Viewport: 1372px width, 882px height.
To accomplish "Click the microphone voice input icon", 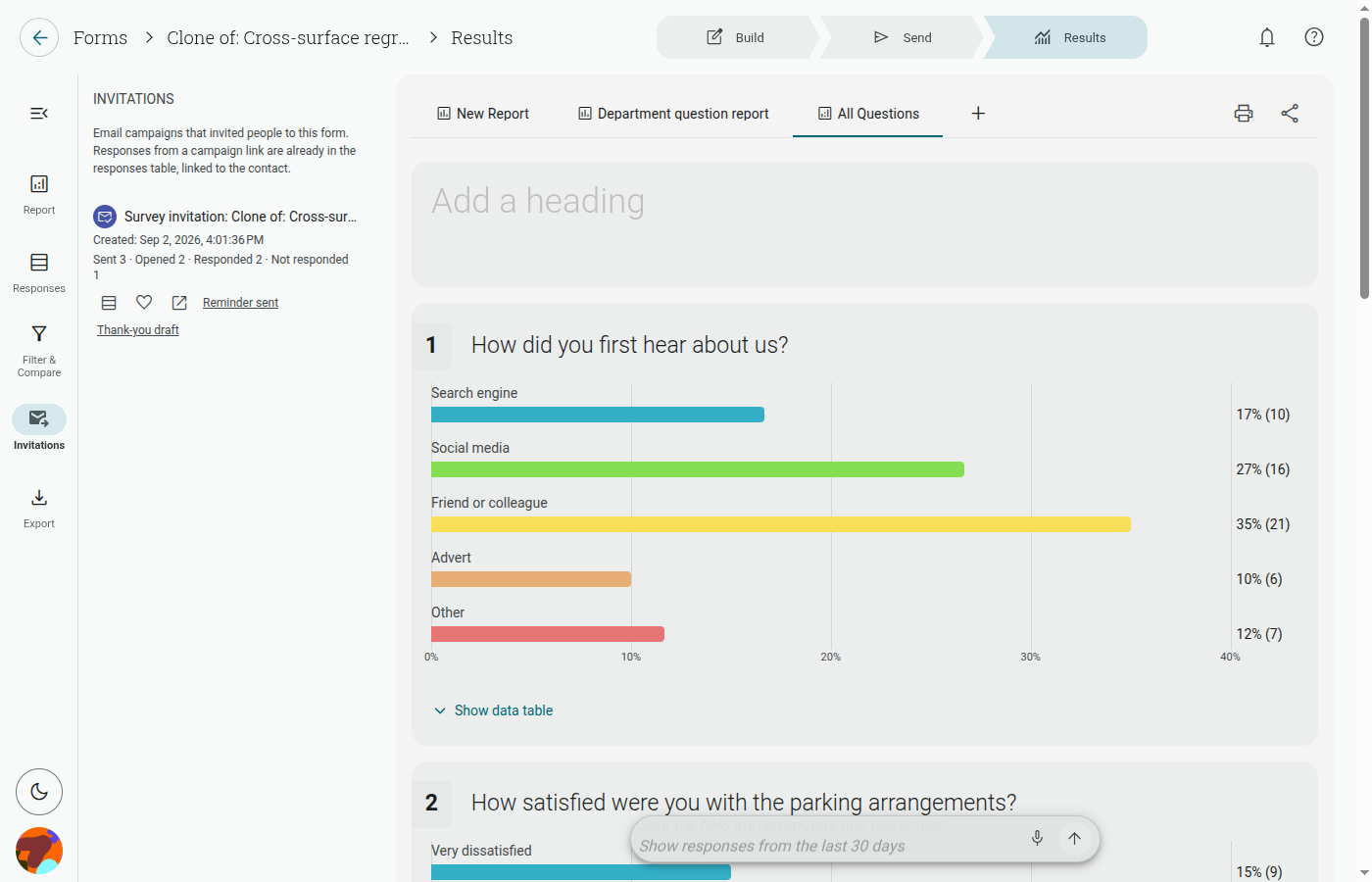I will pyautogui.click(x=1037, y=838).
